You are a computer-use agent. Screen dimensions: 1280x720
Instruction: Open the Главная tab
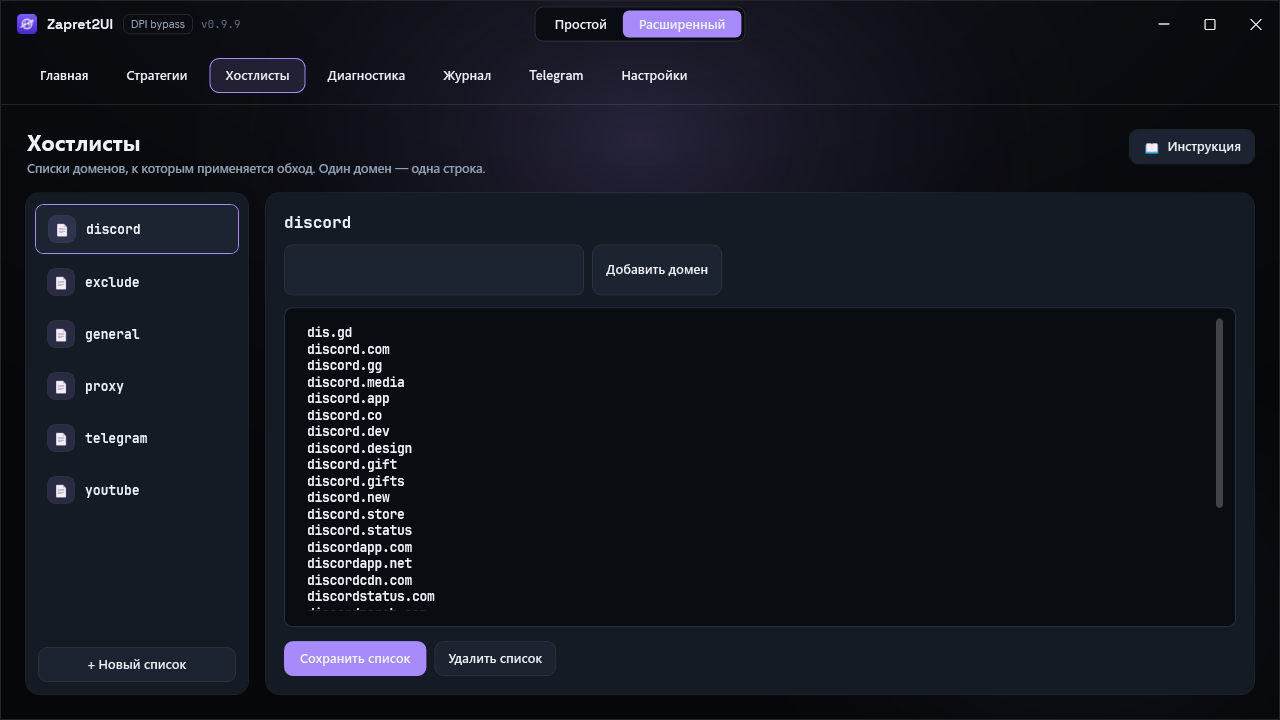pos(64,75)
